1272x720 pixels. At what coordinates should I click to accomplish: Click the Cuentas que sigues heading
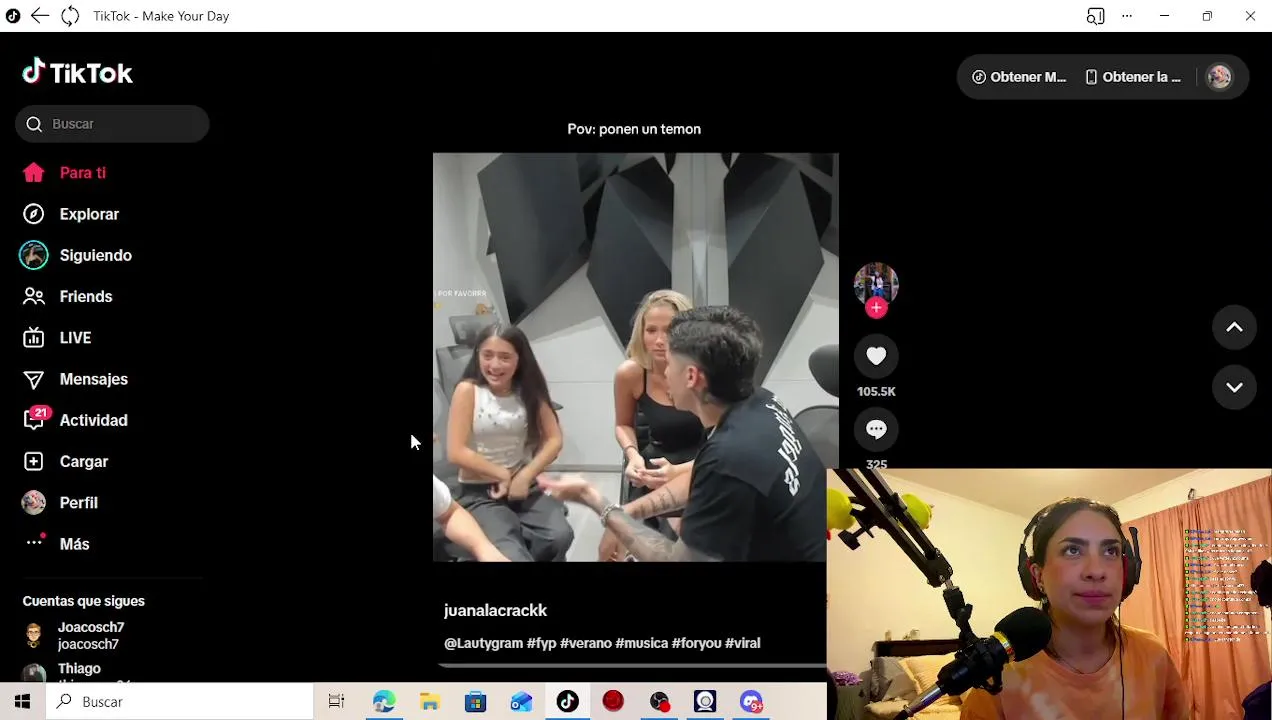click(84, 601)
